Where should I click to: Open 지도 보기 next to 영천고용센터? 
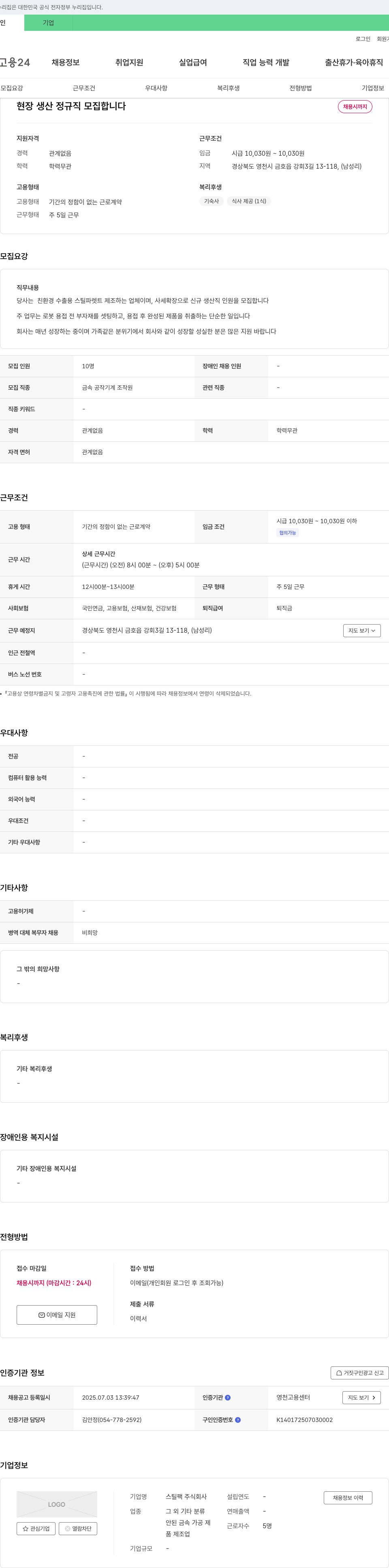tap(361, 1398)
